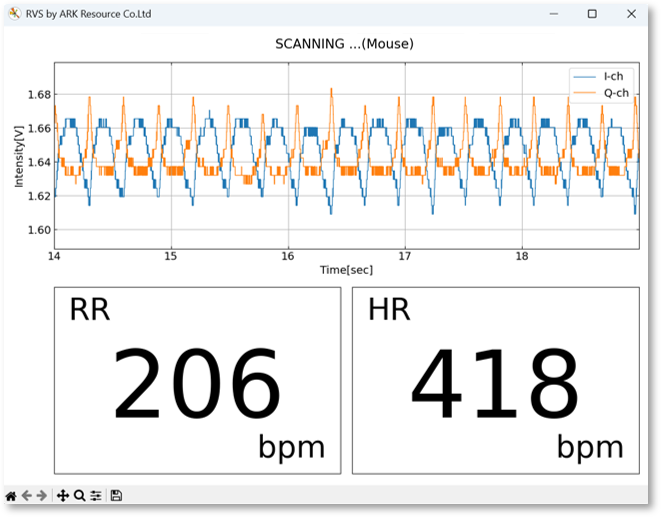
Task: Select the Zoom magnifier tool
Action: (79, 496)
